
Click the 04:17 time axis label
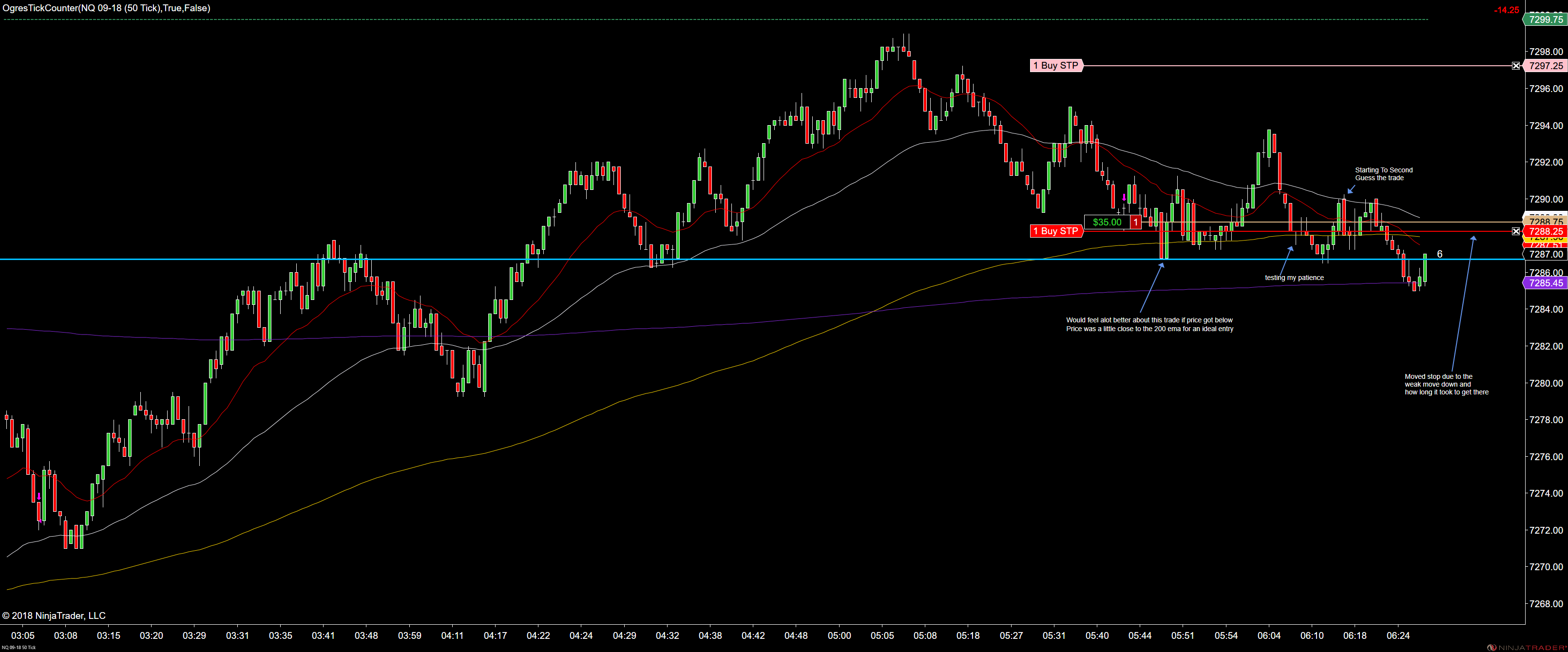(495, 635)
